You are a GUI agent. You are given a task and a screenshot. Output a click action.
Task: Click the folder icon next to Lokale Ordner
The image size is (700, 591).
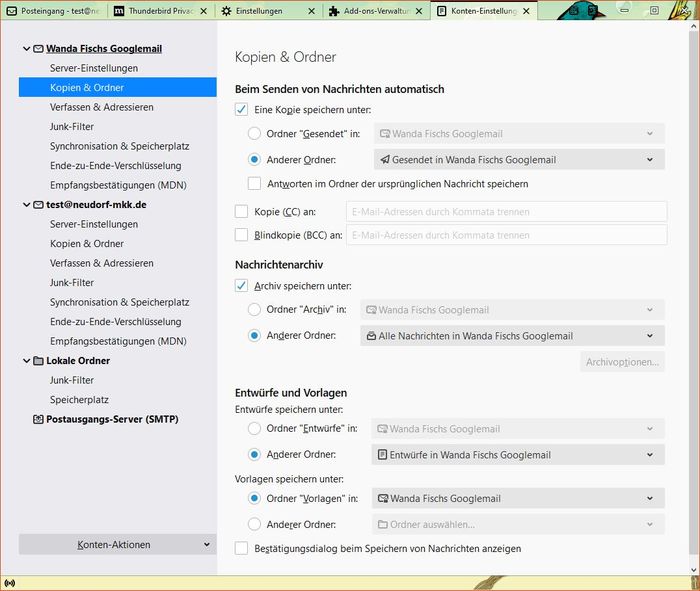point(38,360)
